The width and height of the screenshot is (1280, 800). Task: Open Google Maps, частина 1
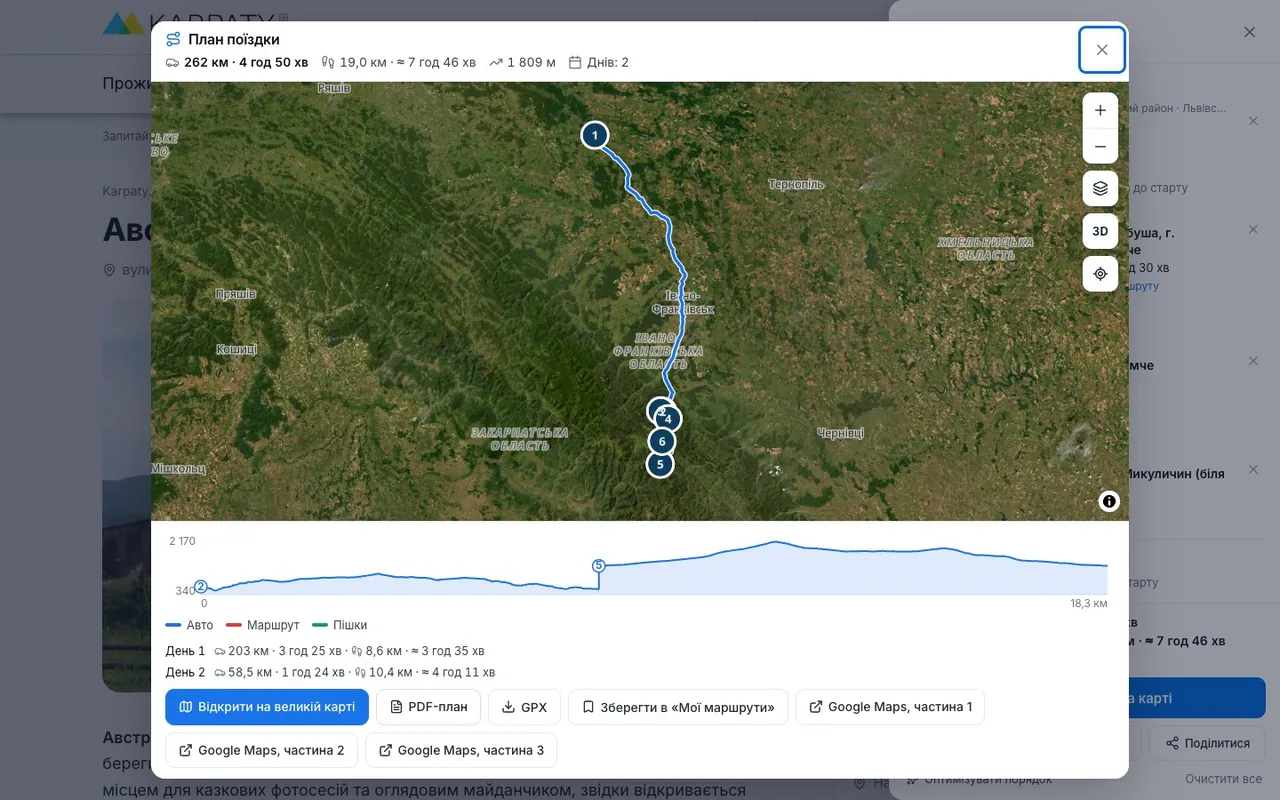click(x=890, y=707)
